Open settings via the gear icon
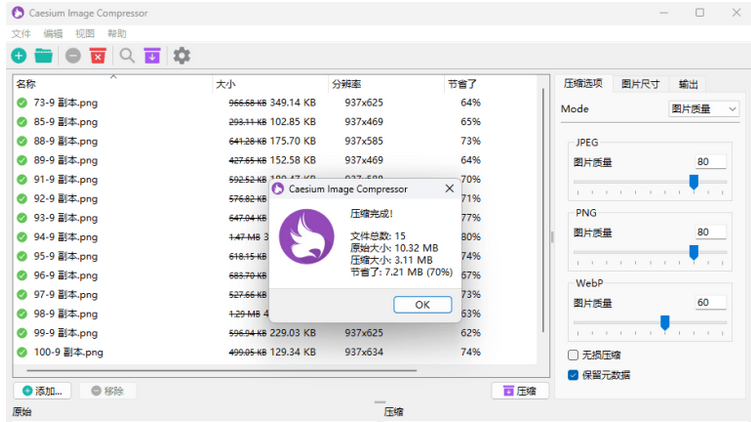Viewport: 751px width, 422px height. click(x=181, y=56)
